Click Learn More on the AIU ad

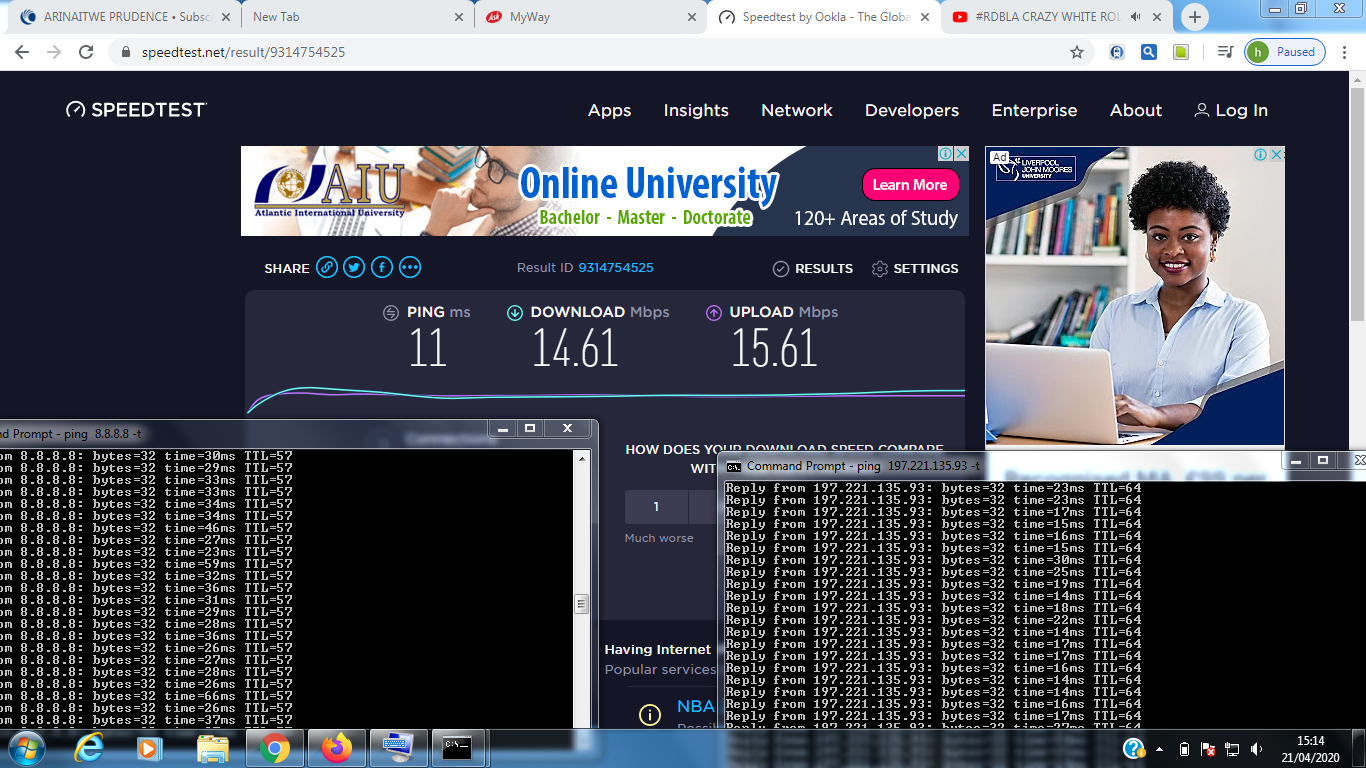coord(910,185)
